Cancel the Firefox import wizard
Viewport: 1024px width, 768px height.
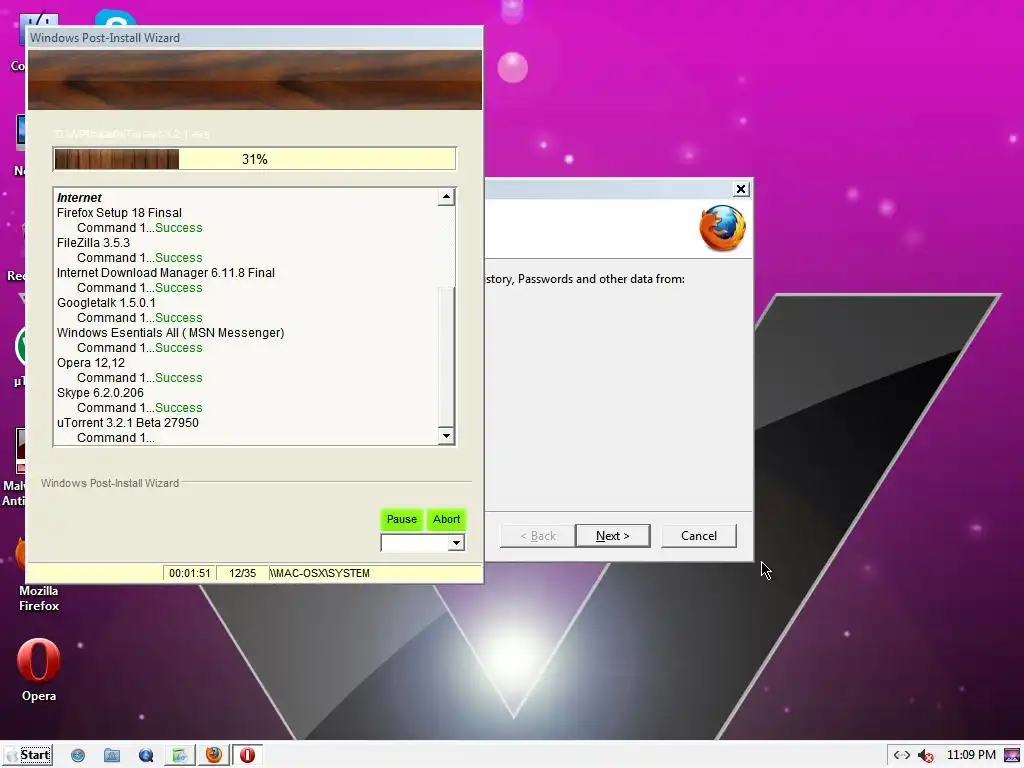coord(699,536)
